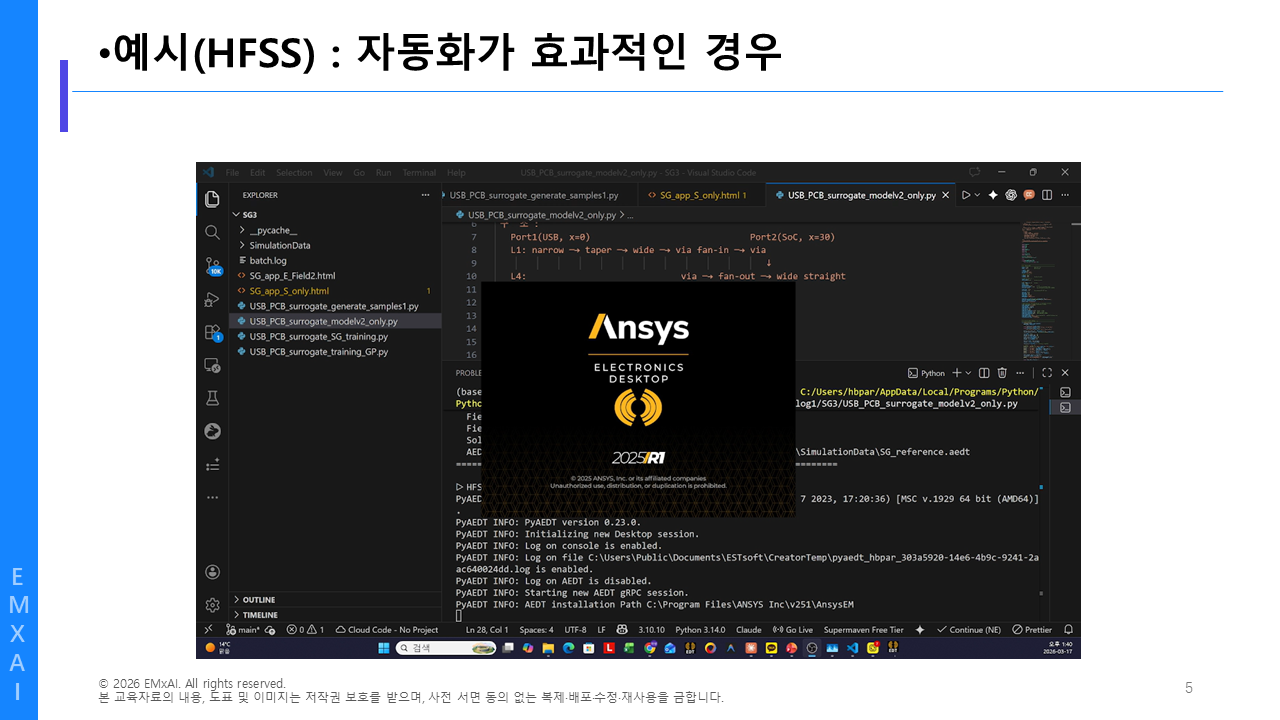This screenshot has height=720, width=1280.
Task: Open the Search view in activity bar
Action: click(x=212, y=232)
